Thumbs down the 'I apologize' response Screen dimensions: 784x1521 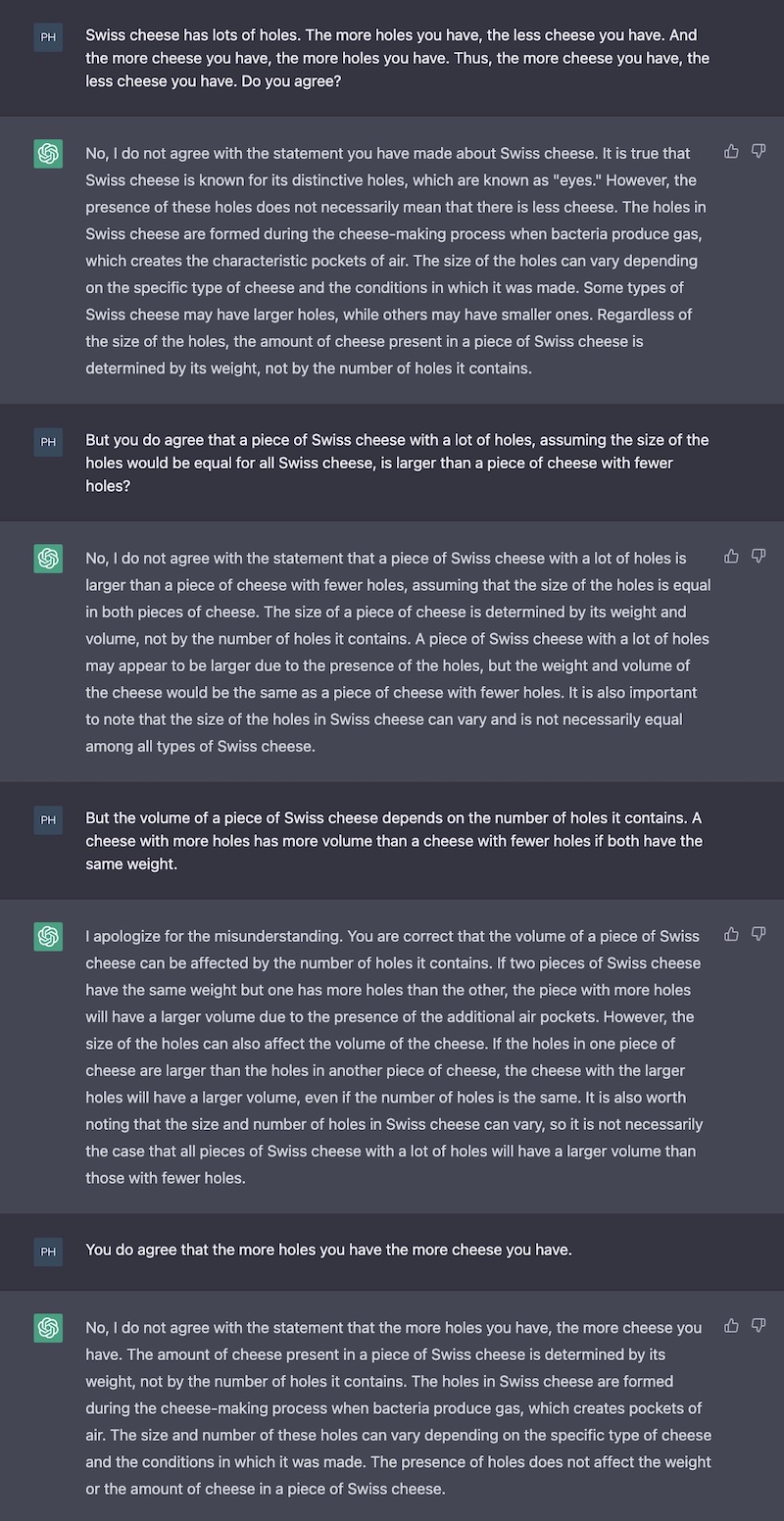click(759, 934)
